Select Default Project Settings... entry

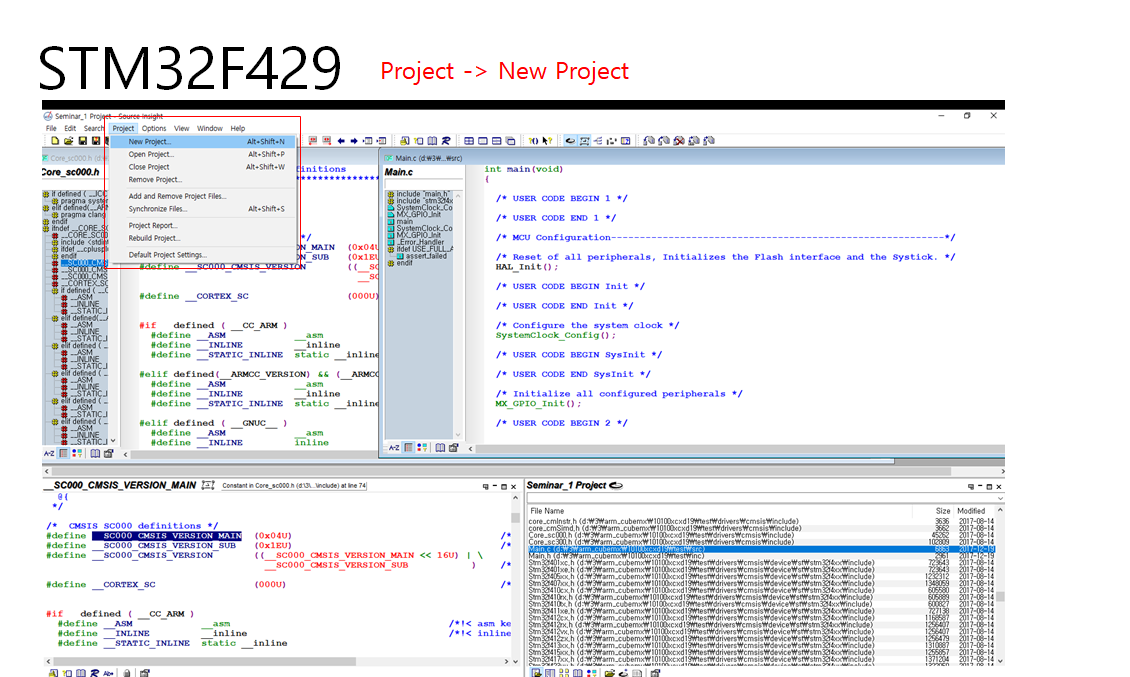202,255
